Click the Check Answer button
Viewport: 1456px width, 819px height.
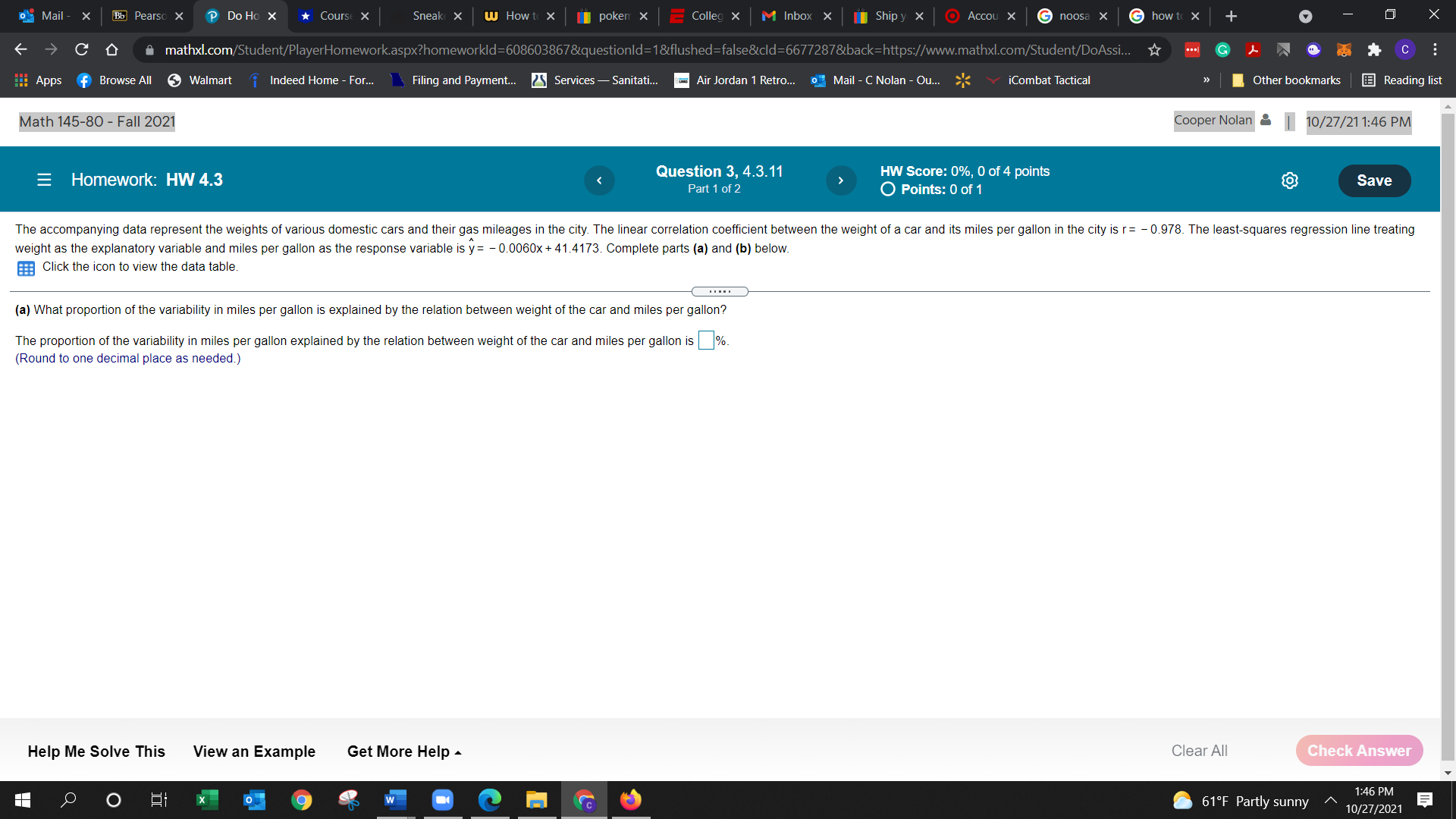point(1359,751)
